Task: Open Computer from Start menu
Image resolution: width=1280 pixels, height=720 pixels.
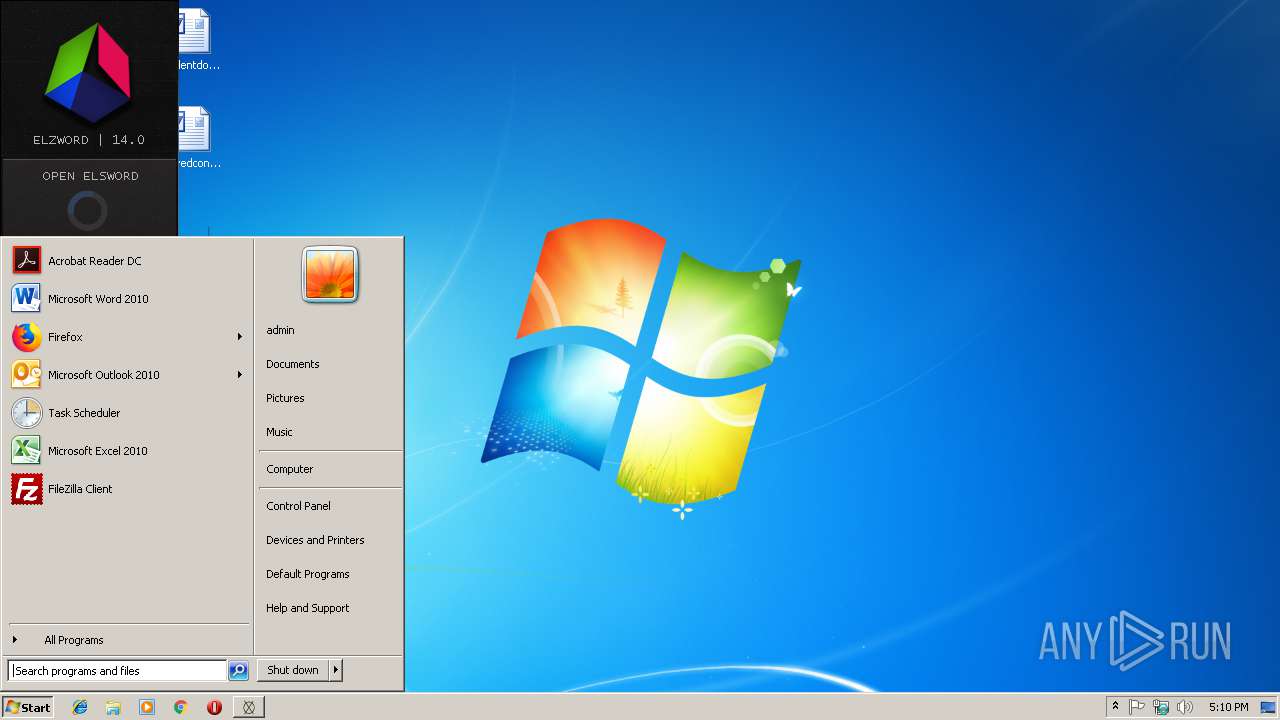Action: [x=330, y=469]
